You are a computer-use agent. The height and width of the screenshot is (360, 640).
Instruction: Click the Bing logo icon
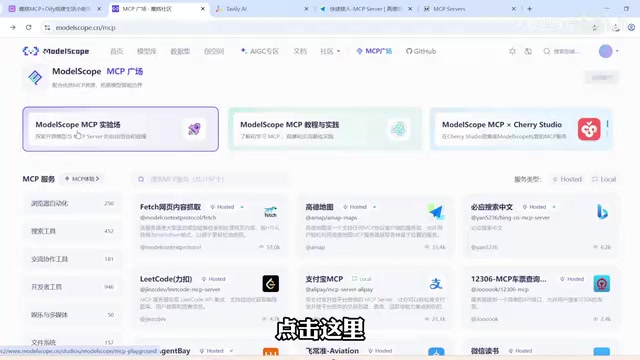coord(602,212)
